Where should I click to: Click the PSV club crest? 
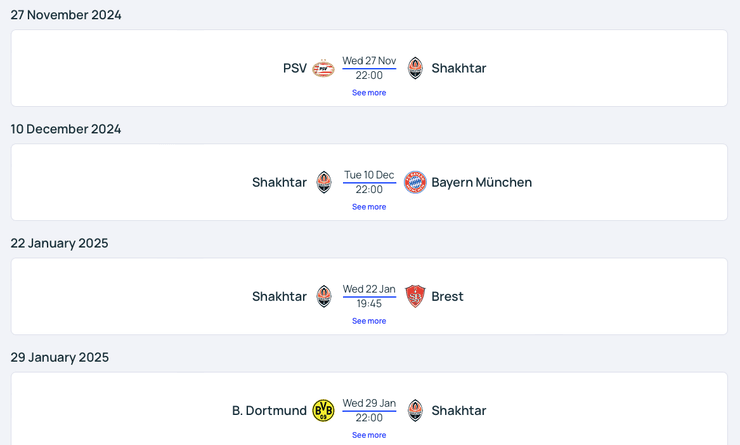coord(323,68)
